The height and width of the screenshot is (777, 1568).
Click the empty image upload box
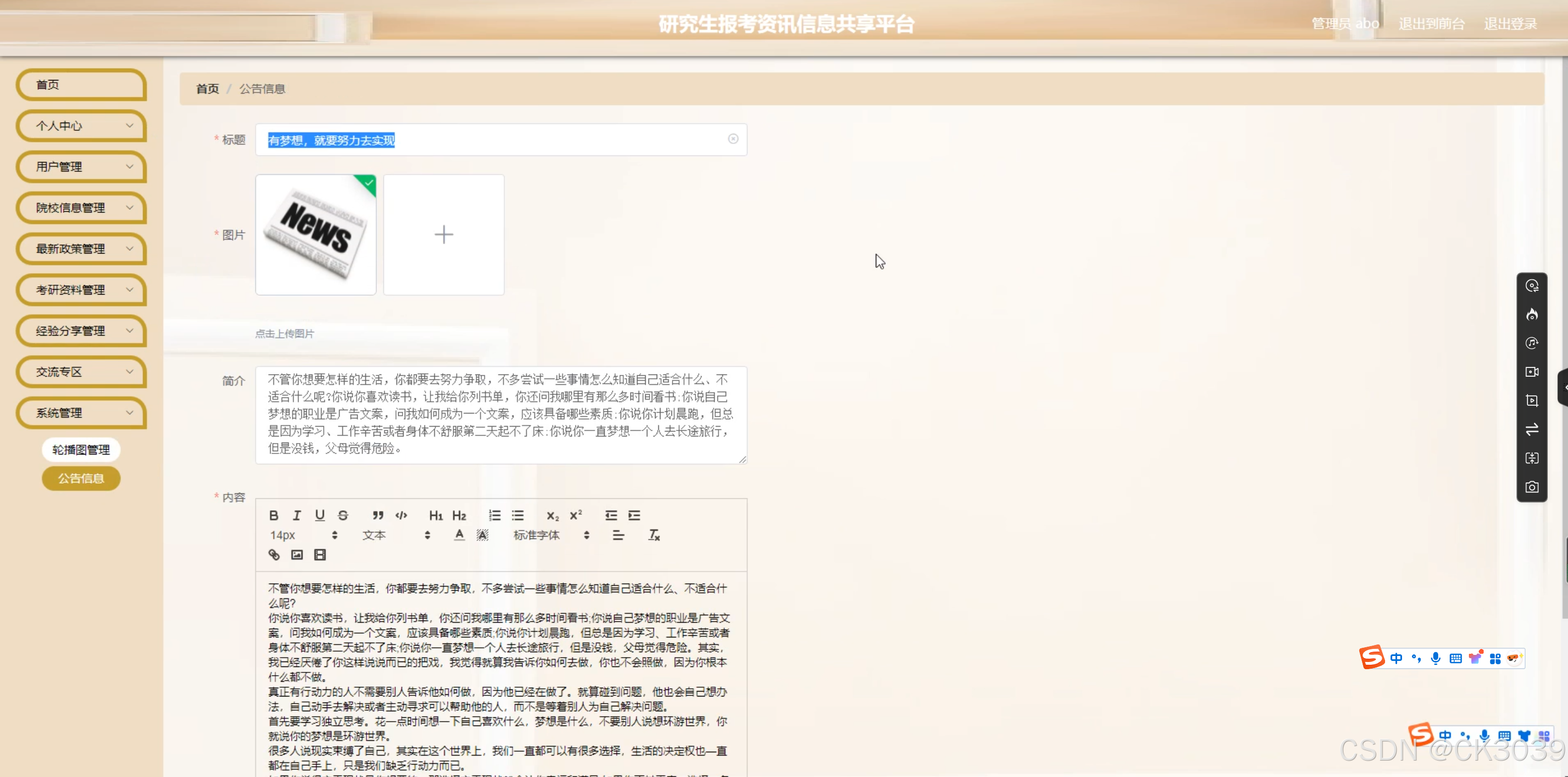click(x=444, y=235)
